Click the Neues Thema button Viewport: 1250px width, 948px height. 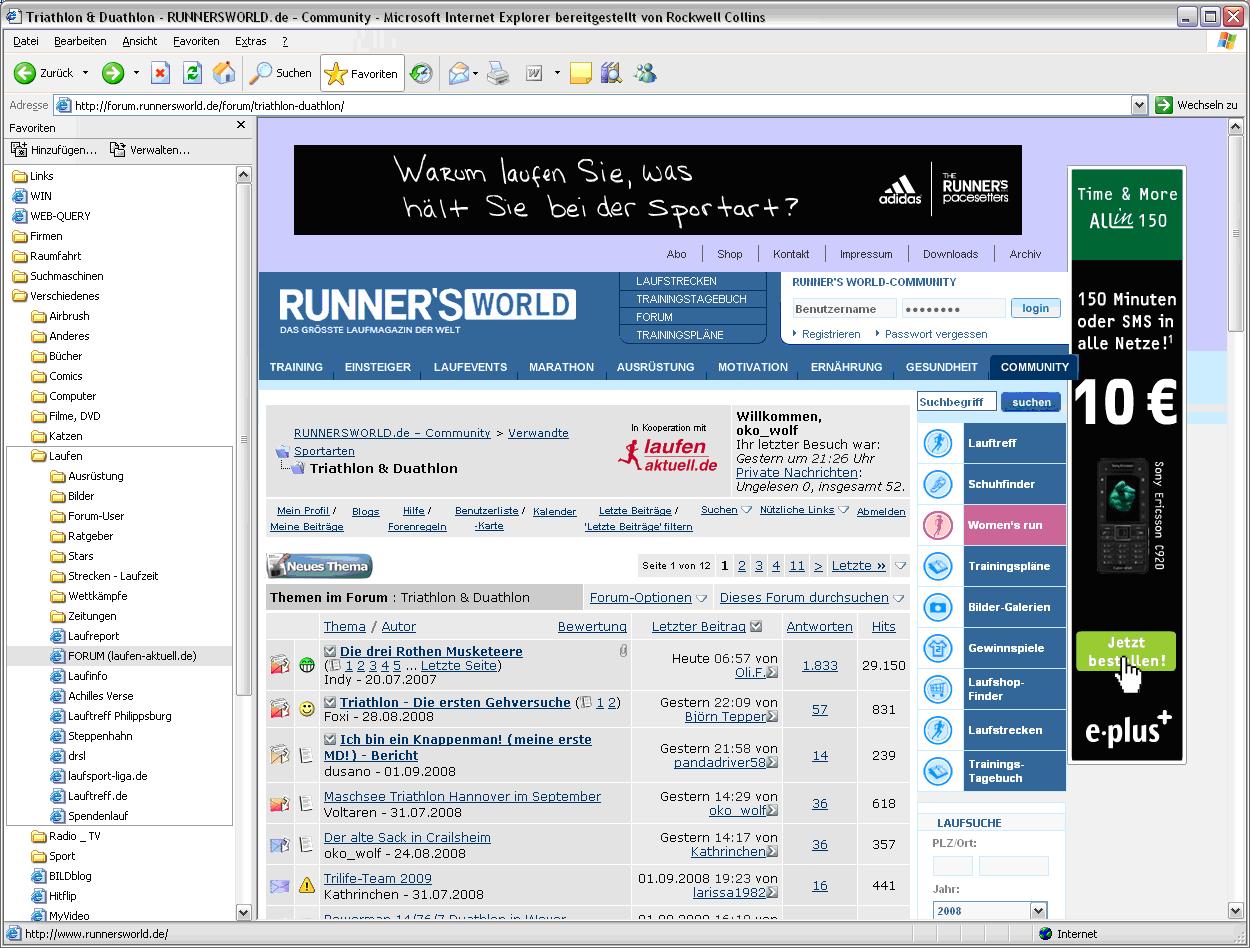click(x=320, y=566)
